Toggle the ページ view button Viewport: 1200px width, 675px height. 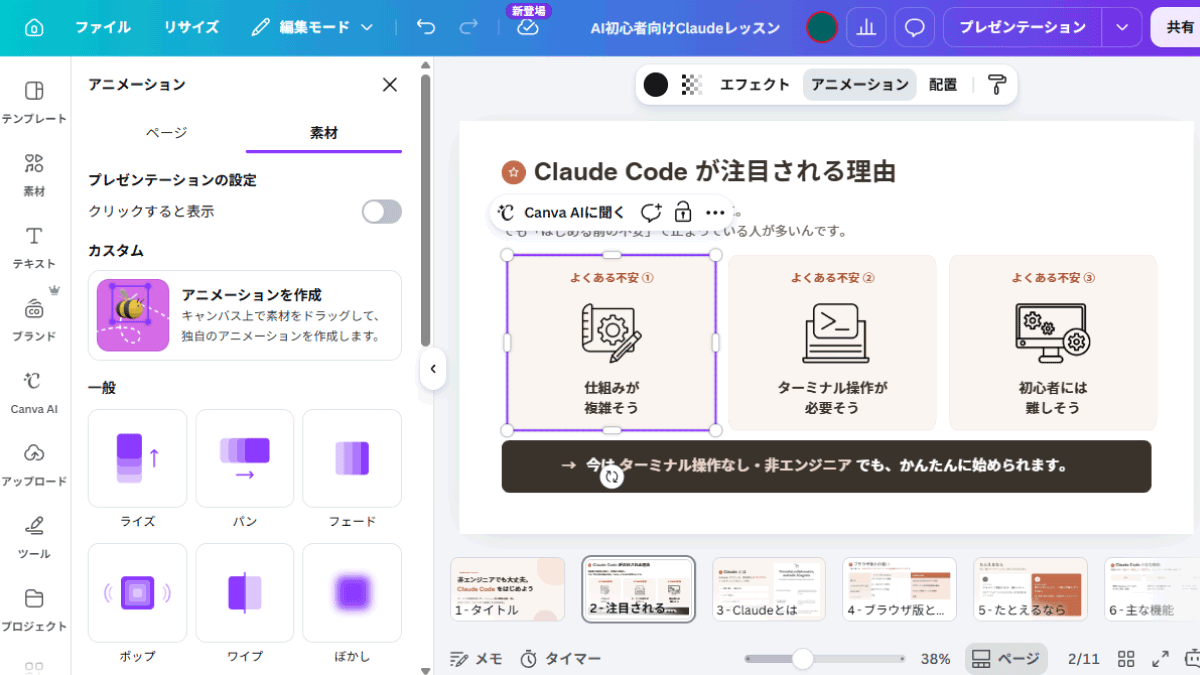pos(1006,659)
